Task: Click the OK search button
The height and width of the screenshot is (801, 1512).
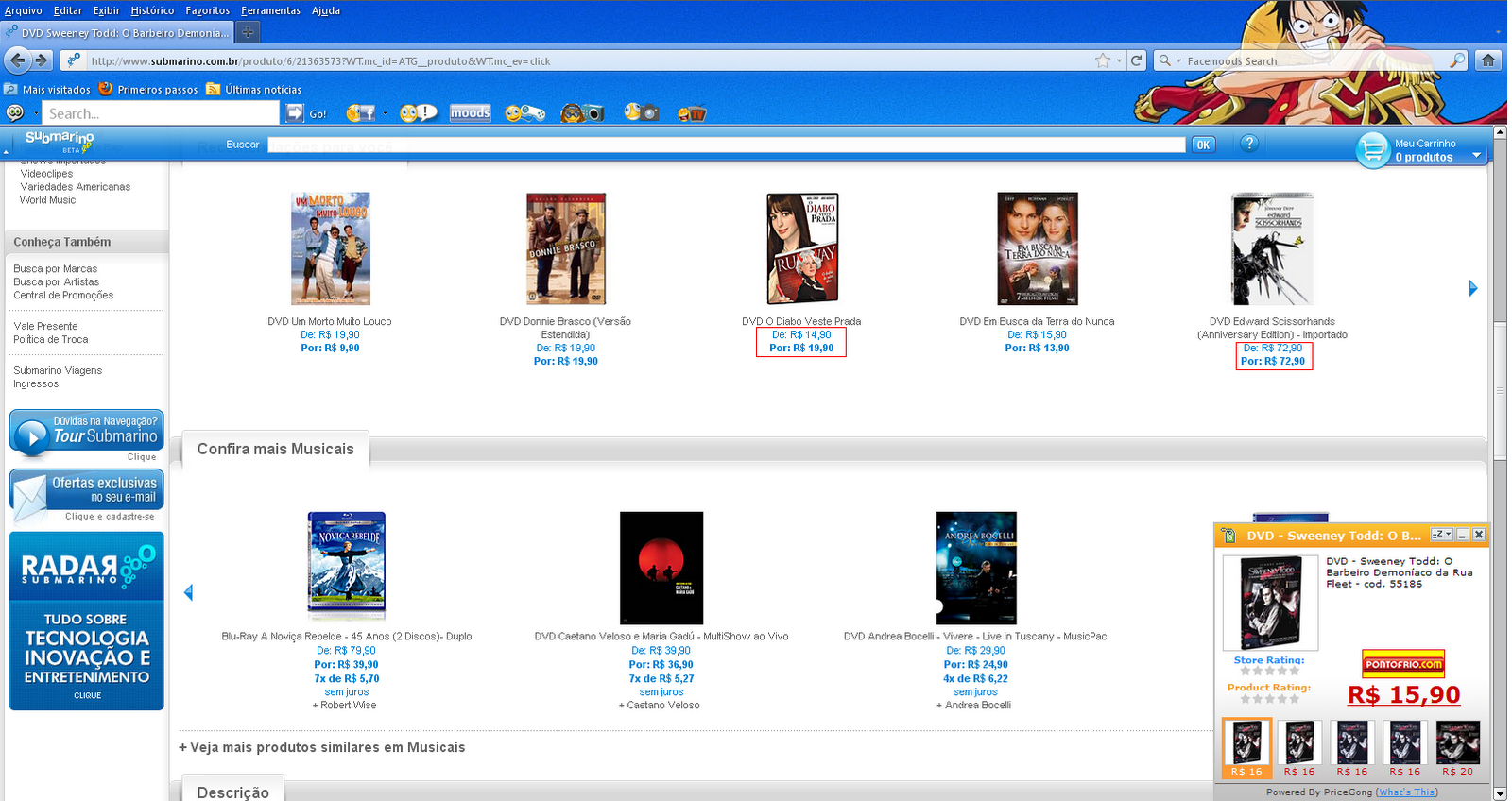Action: click(1203, 145)
